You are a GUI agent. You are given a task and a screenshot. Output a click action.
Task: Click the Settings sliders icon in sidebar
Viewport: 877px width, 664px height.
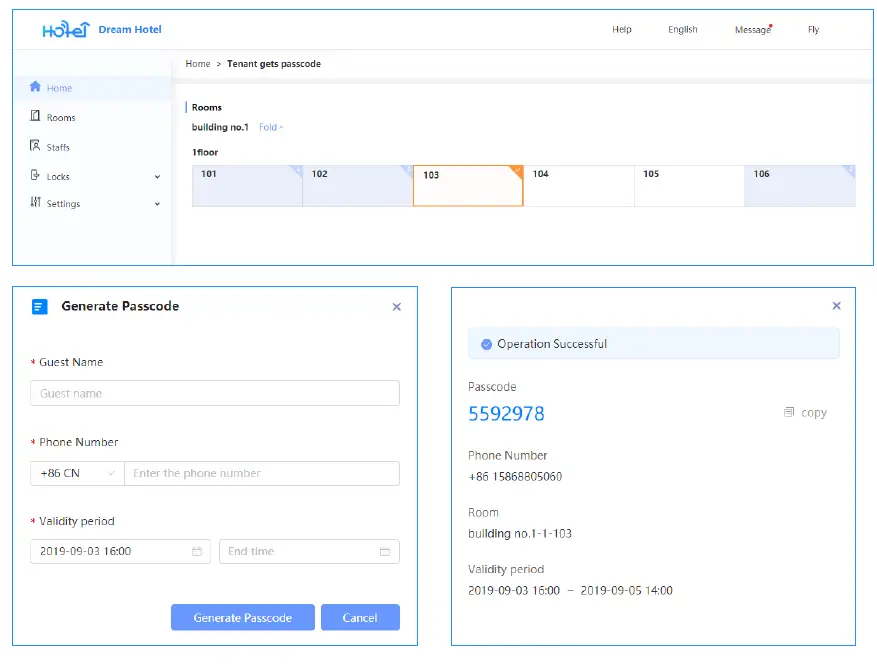pos(36,203)
